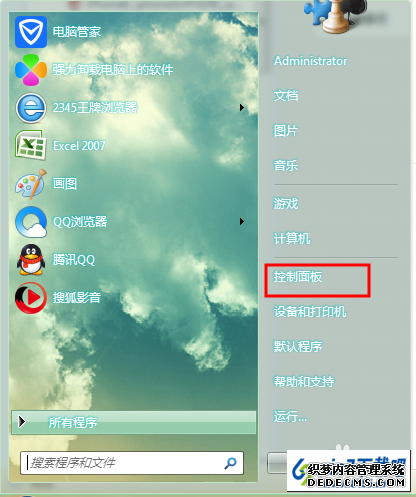Screen dimensions: 416x497
Task: Launch 搜狐影音 player icon
Action: coord(31,298)
